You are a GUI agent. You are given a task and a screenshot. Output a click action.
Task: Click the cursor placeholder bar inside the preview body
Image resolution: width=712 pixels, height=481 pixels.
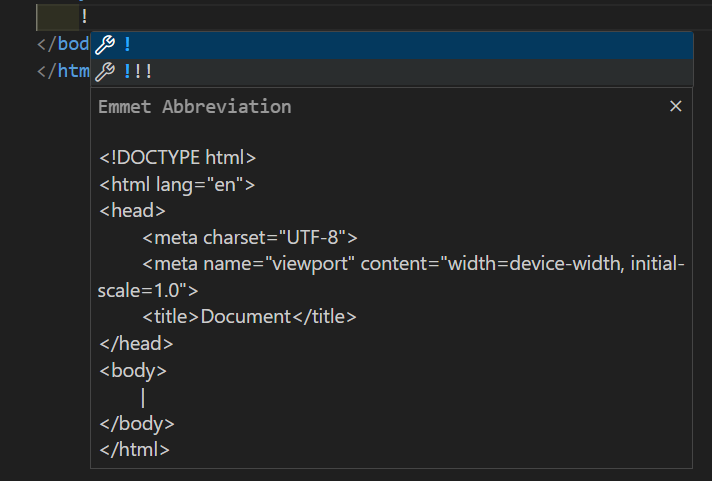tap(143, 397)
